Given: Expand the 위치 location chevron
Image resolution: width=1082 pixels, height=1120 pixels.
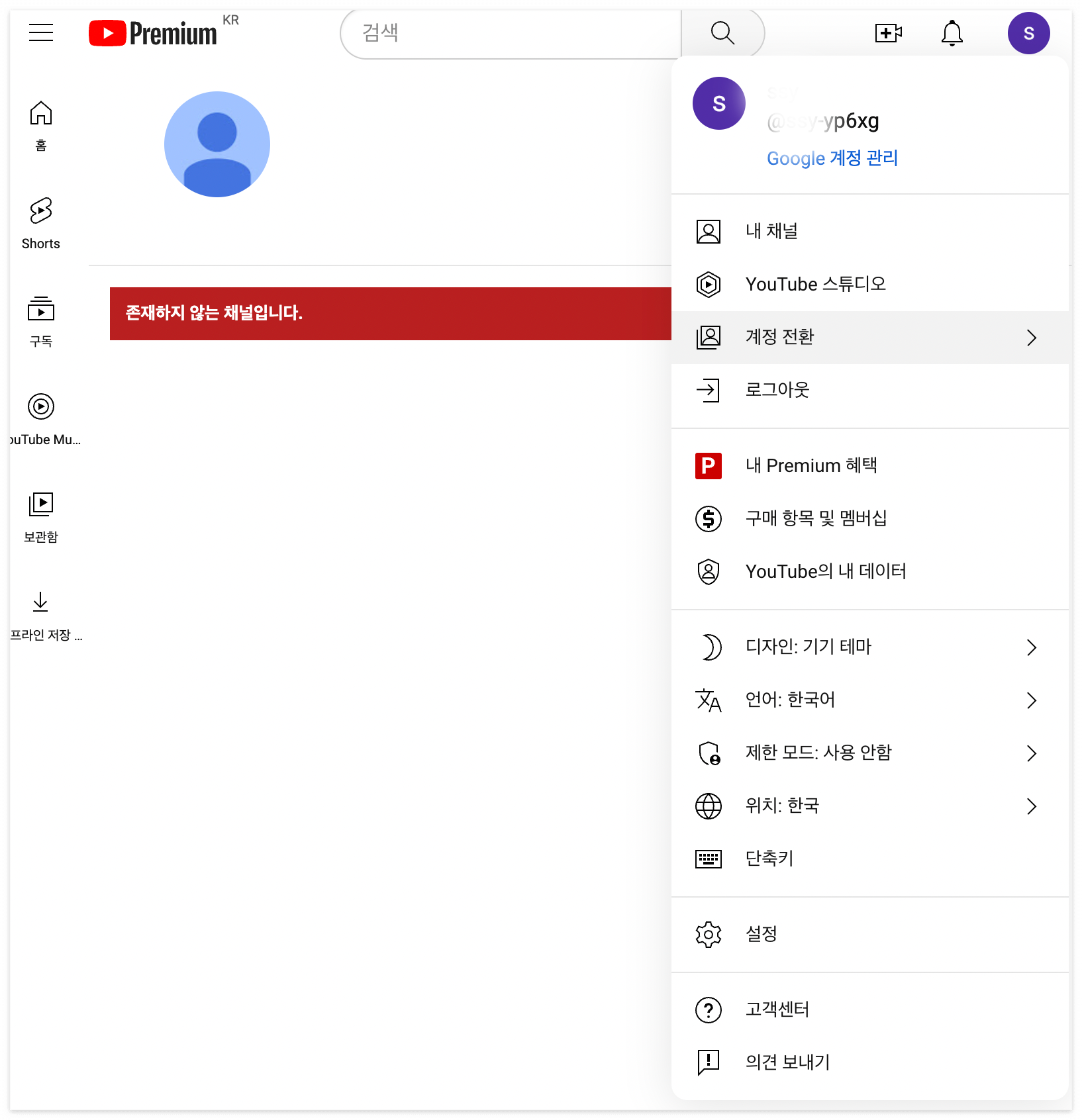Looking at the screenshot, I should coord(1032,806).
